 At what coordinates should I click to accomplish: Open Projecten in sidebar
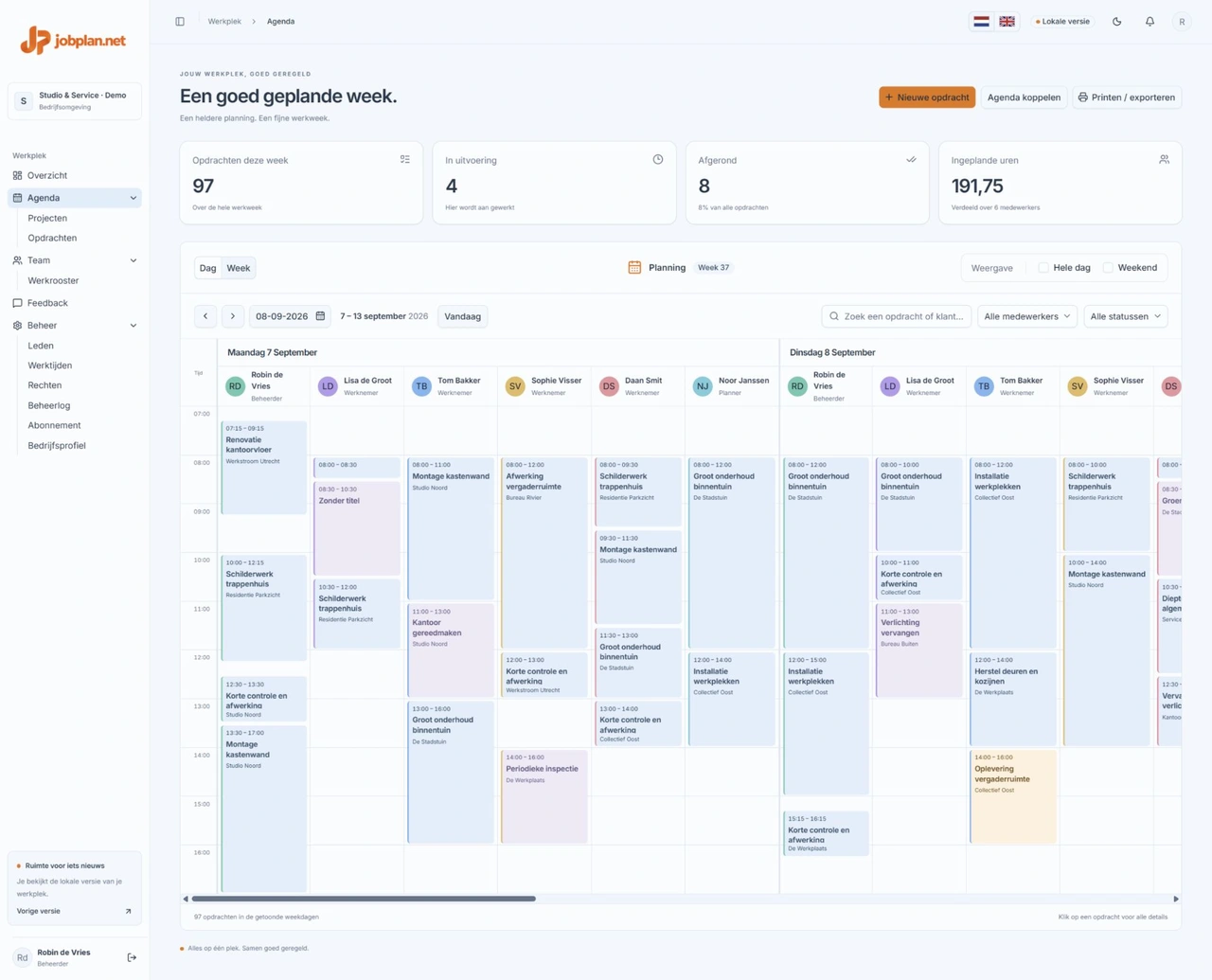tap(47, 218)
